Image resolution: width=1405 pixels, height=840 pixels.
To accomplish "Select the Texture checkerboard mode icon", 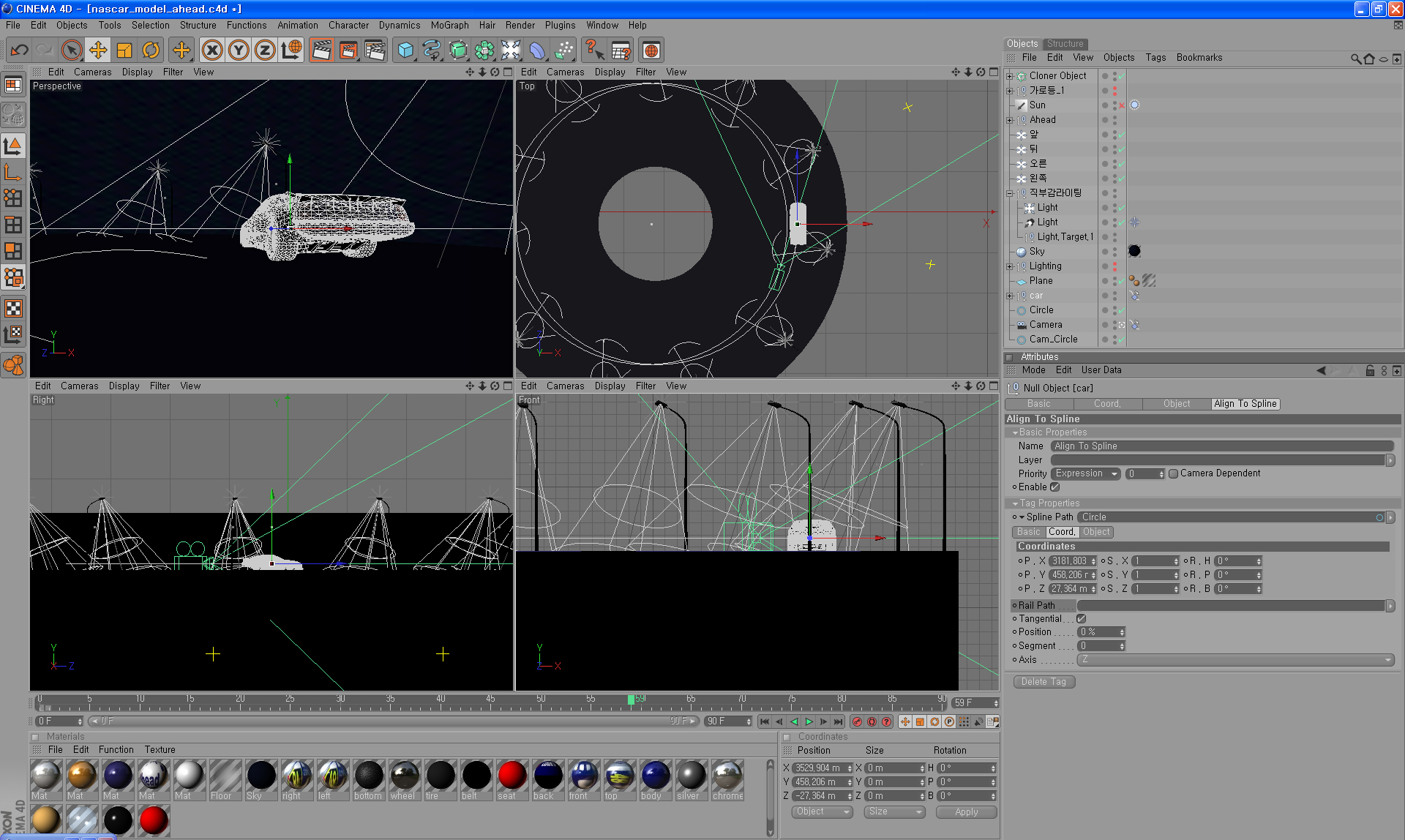I will 13,308.
